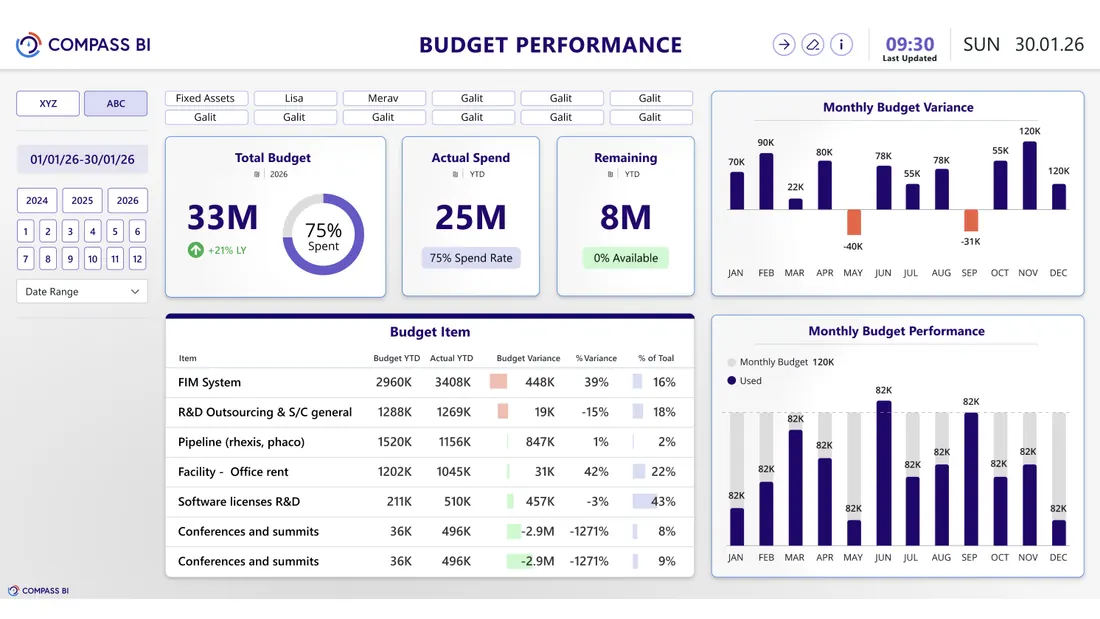Click the 01/01/26-30/01/26 date field

(82, 159)
